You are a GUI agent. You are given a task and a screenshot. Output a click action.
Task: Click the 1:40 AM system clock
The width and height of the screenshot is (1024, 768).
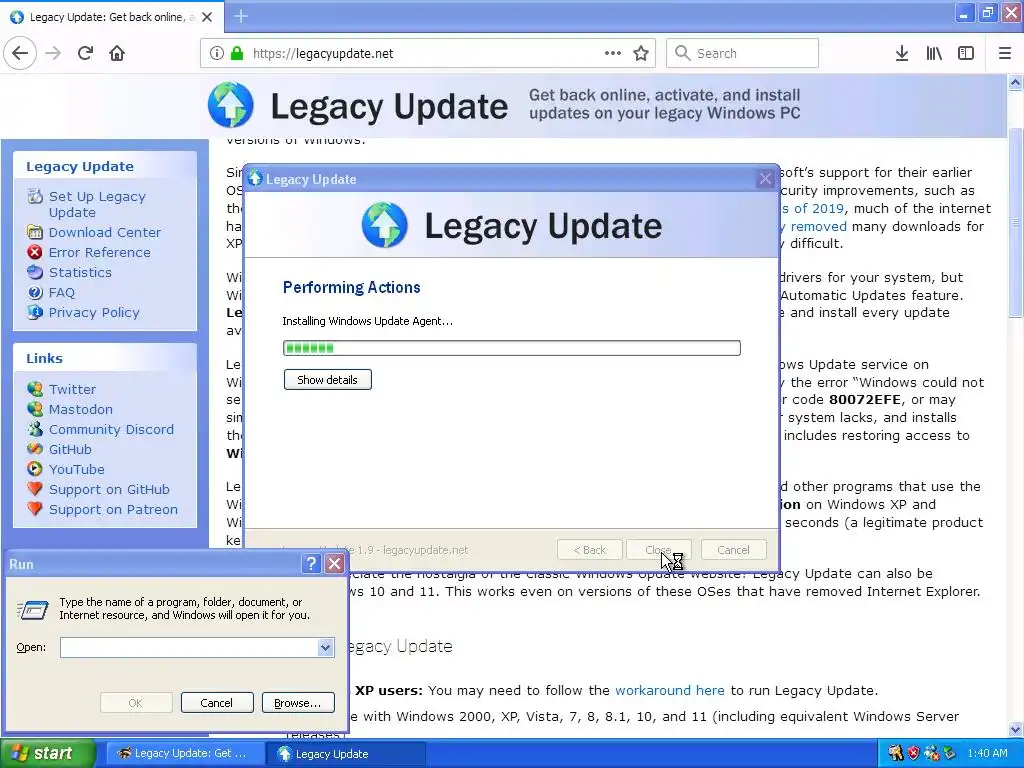pos(987,754)
